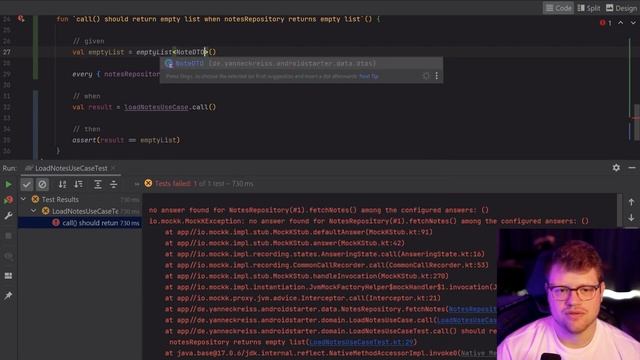This screenshot has height=360, width=640.
Task: Click the dimmed icon beside the completion popup menu
Action: [426, 76]
